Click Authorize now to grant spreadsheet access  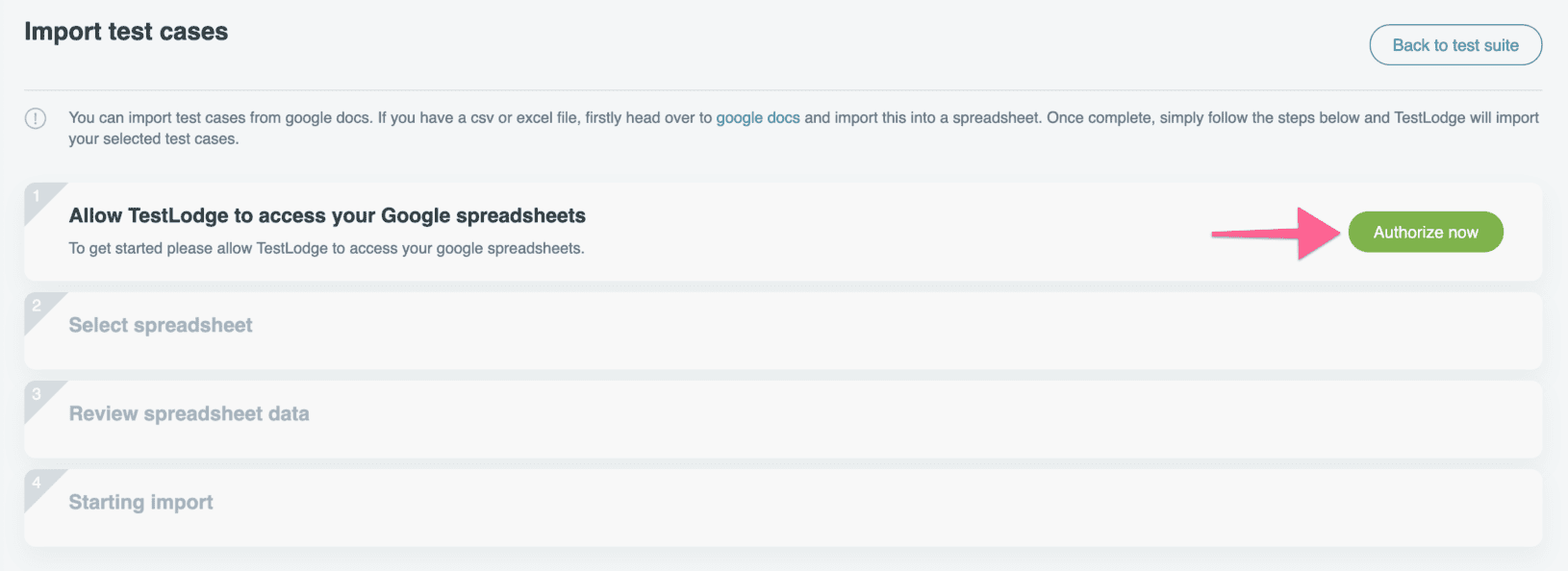click(x=1426, y=232)
